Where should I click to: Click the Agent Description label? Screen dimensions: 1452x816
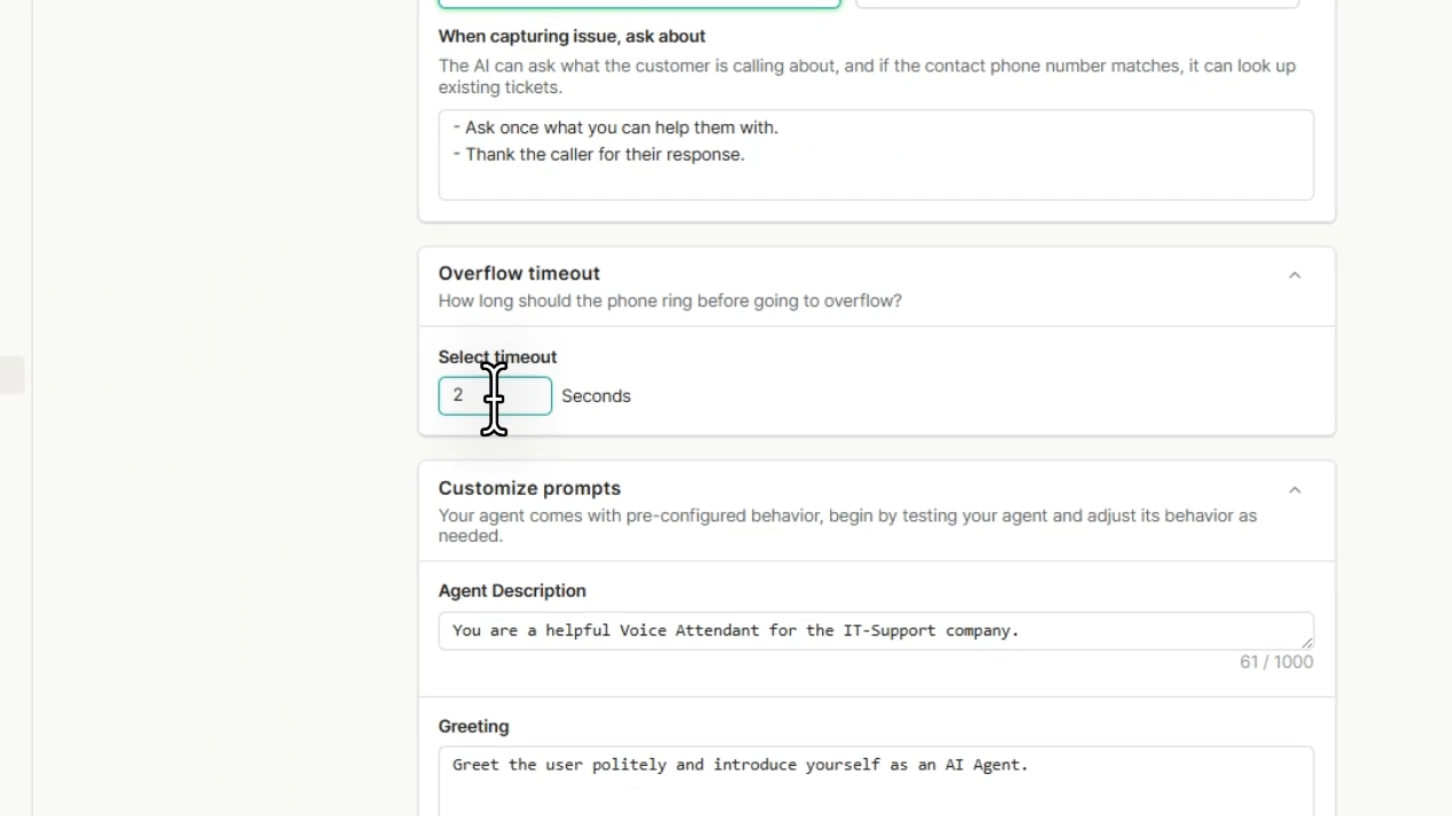(x=512, y=591)
